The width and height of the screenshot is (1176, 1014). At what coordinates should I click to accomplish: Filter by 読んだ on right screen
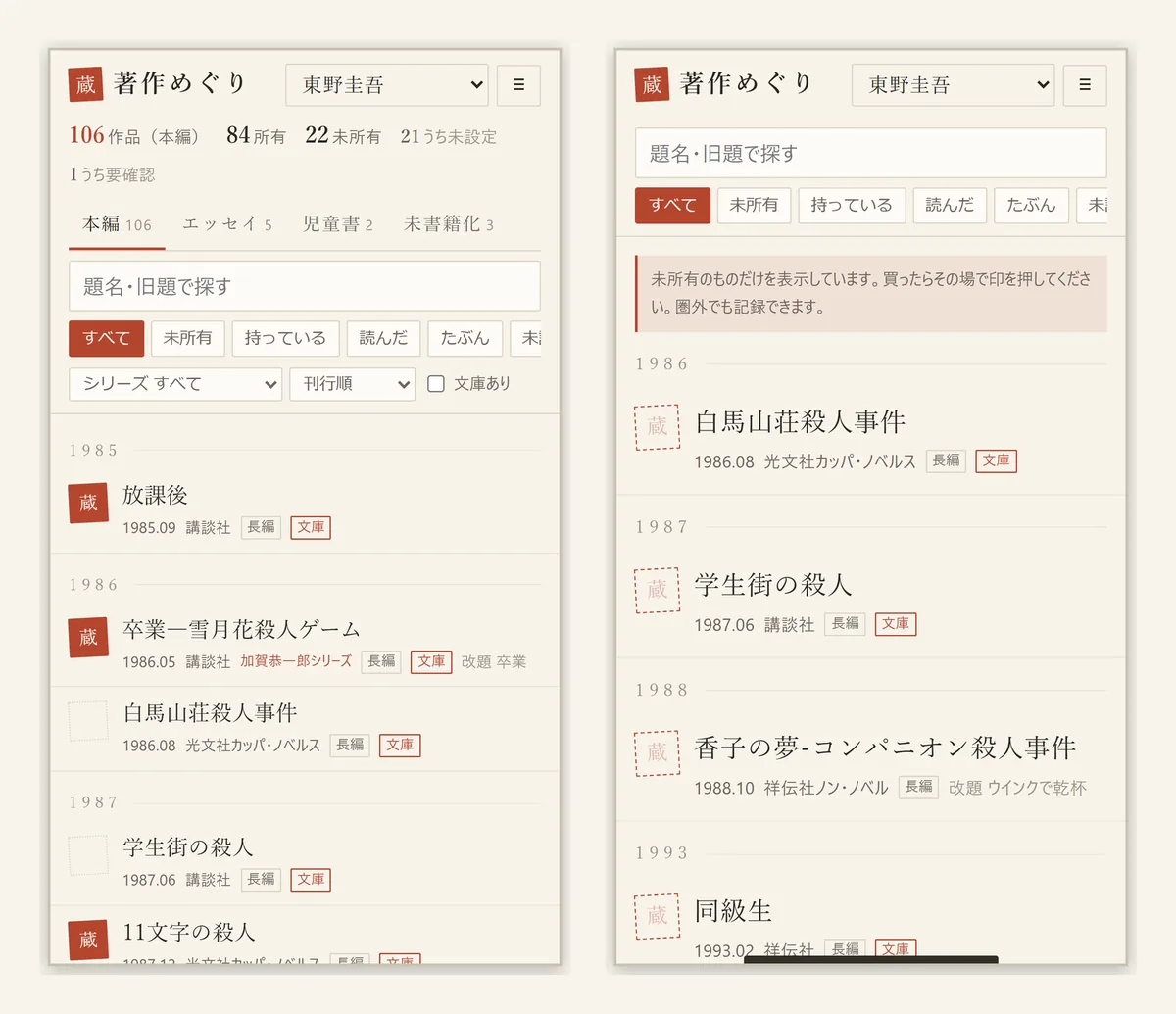(950, 206)
